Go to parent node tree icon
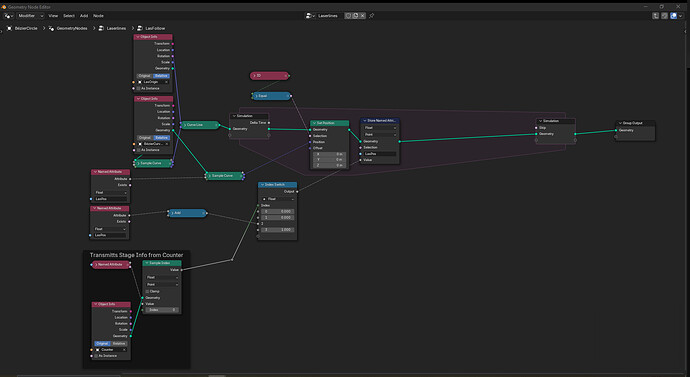The image size is (690, 377). click(656, 16)
